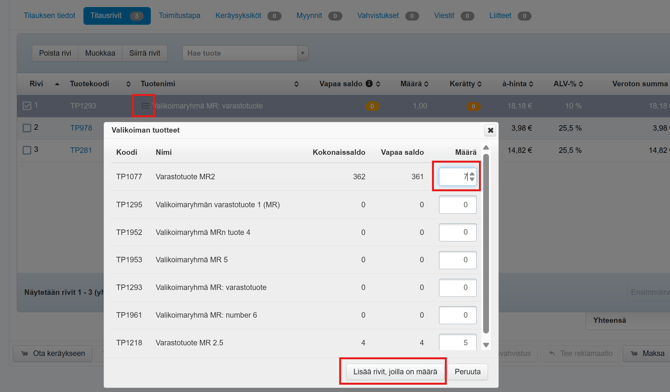Sort by Vapaa saldo column arrows
This screenshot has width=670, height=392.
click(x=378, y=84)
